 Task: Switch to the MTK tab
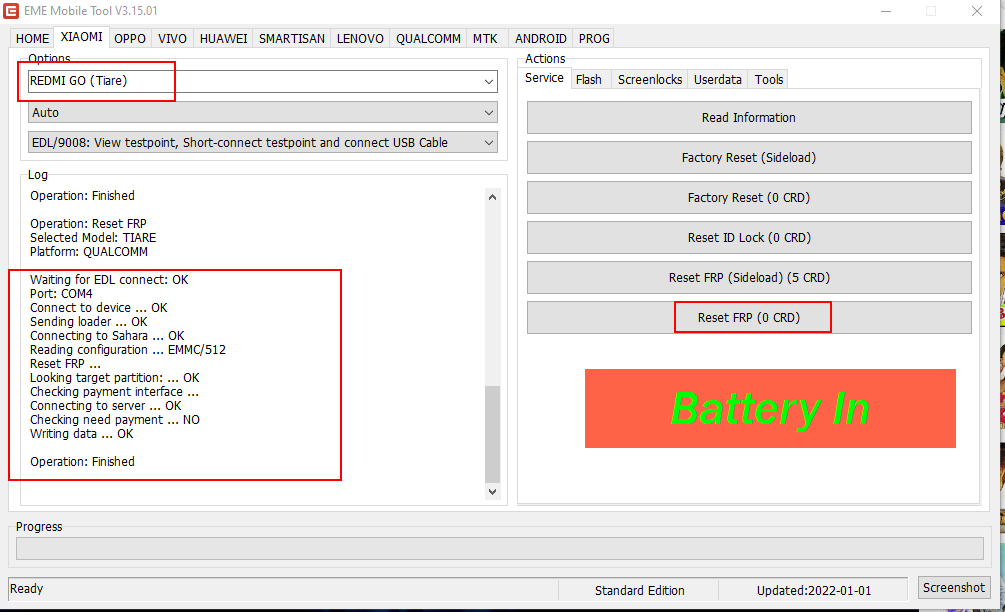tap(485, 38)
